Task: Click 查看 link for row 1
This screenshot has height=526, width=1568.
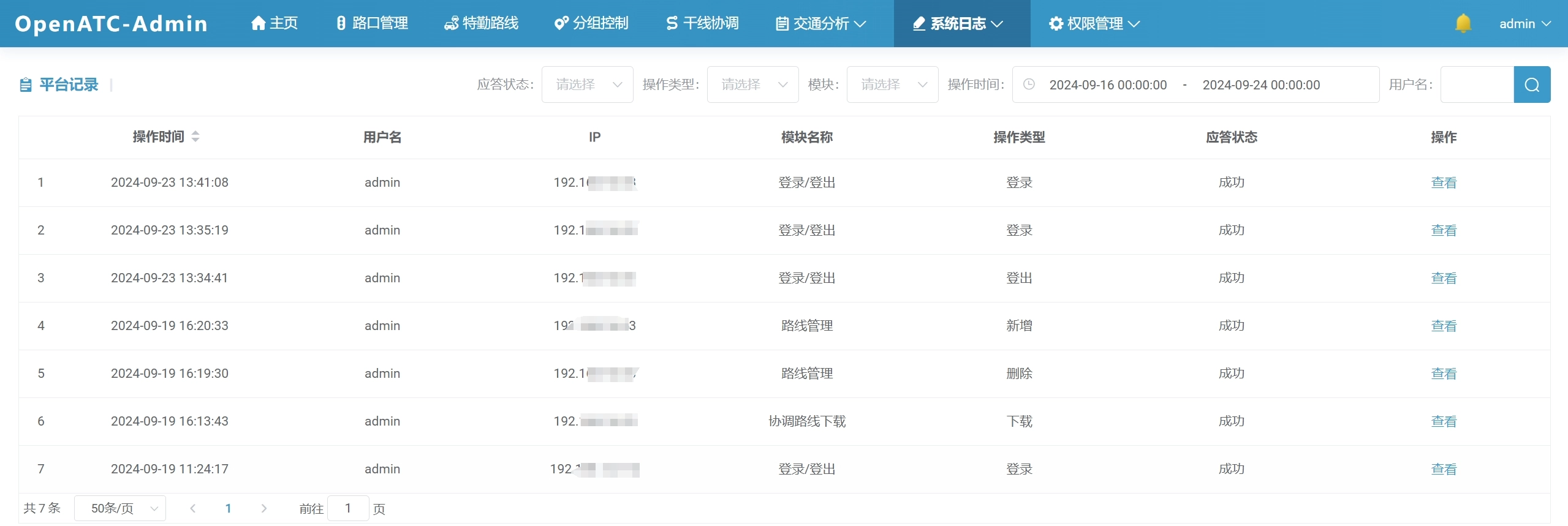Action: coord(1443,182)
